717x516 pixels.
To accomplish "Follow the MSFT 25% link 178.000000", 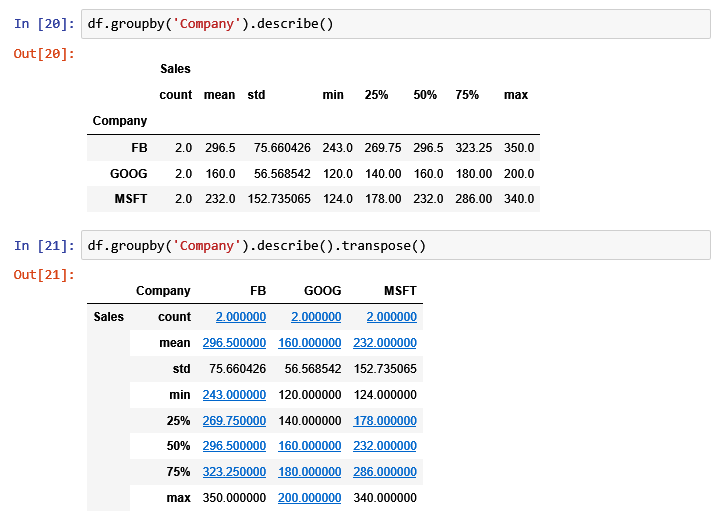I will pos(385,420).
